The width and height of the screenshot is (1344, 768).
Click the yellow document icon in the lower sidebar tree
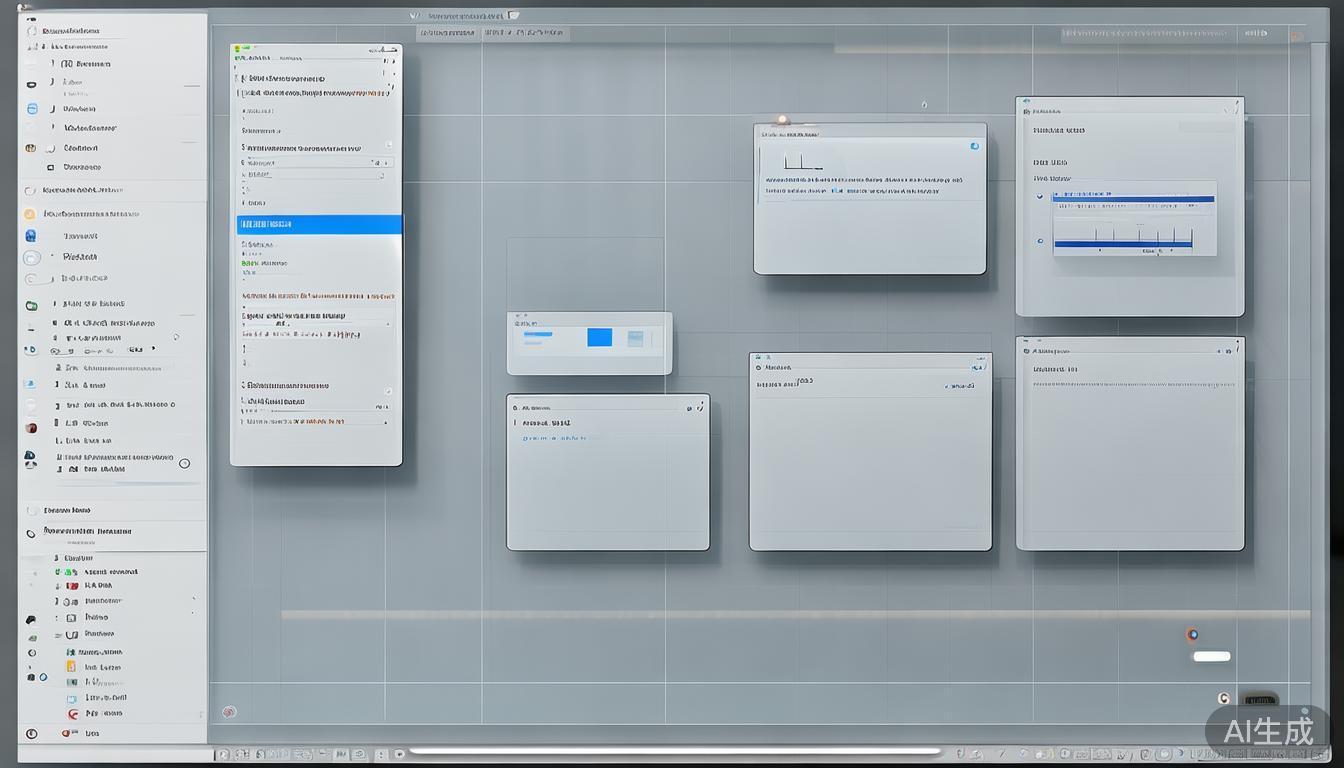tap(71, 666)
